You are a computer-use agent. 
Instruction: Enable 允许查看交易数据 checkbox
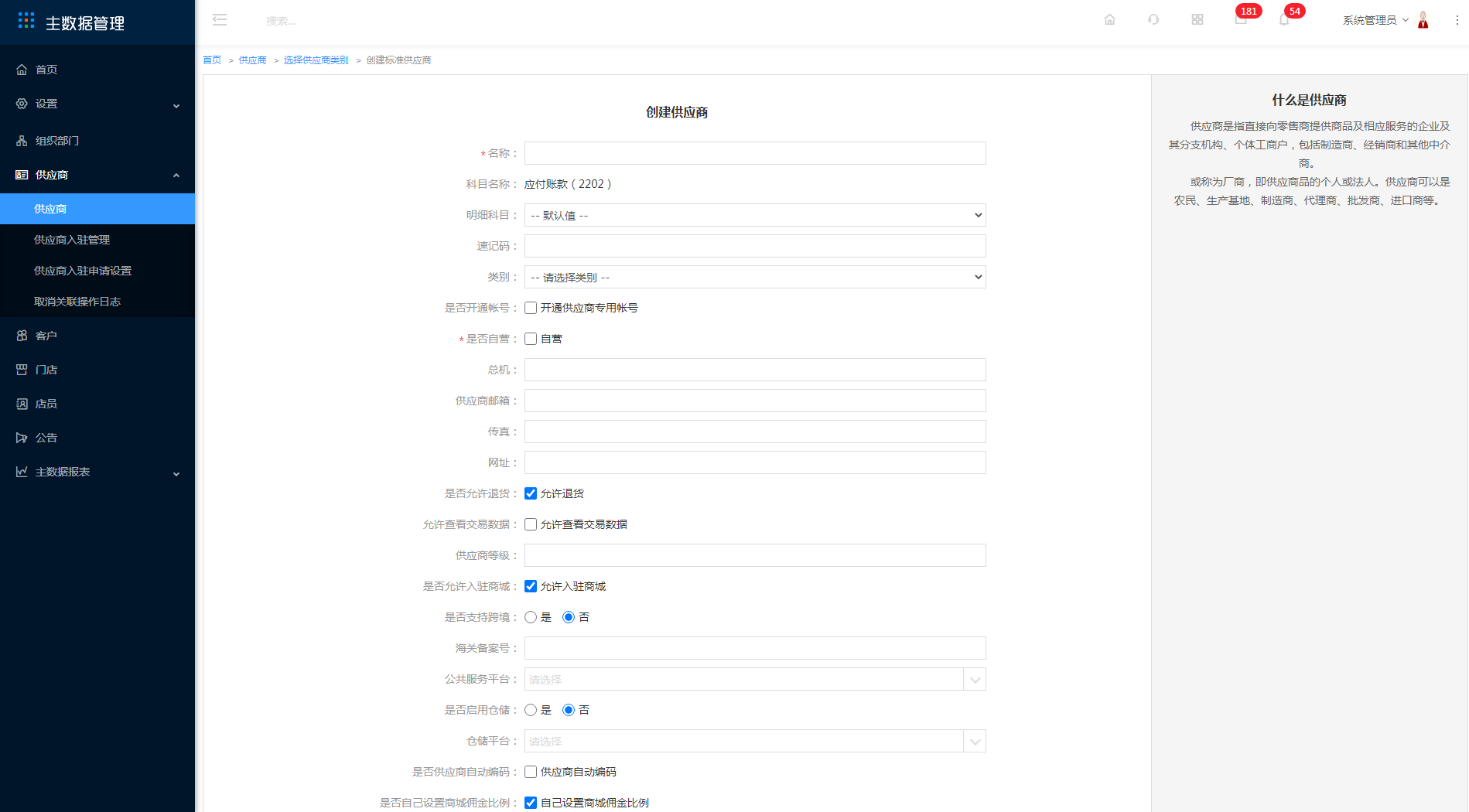(531, 524)
